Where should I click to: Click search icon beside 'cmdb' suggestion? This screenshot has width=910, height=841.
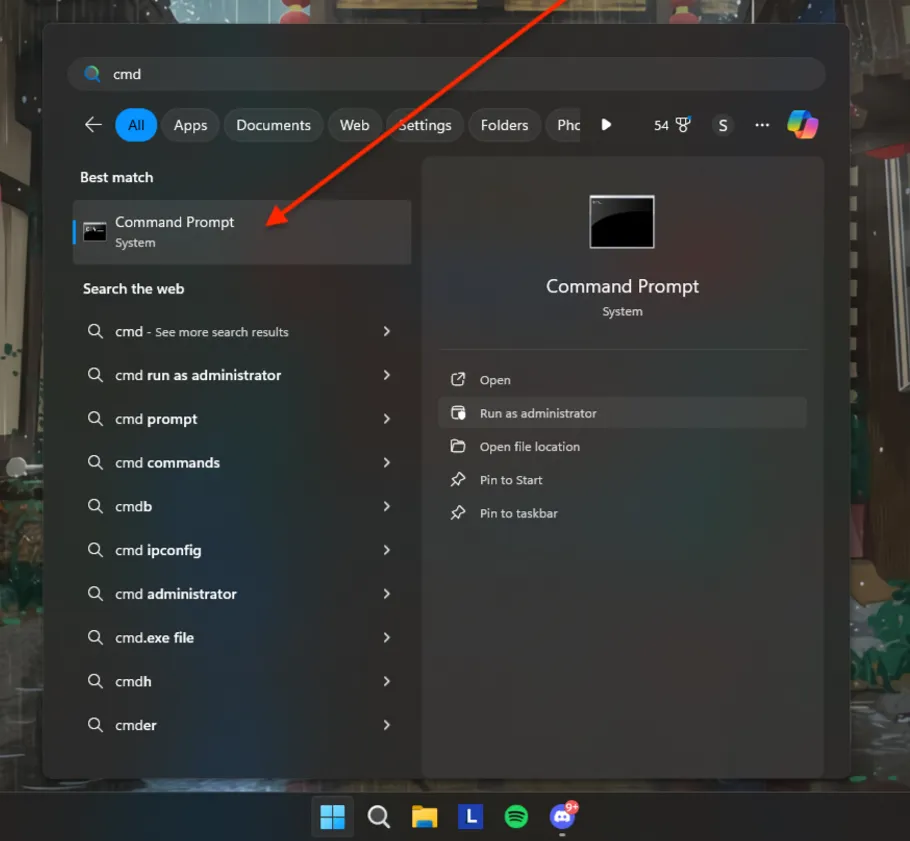click(x=95, y=506)
